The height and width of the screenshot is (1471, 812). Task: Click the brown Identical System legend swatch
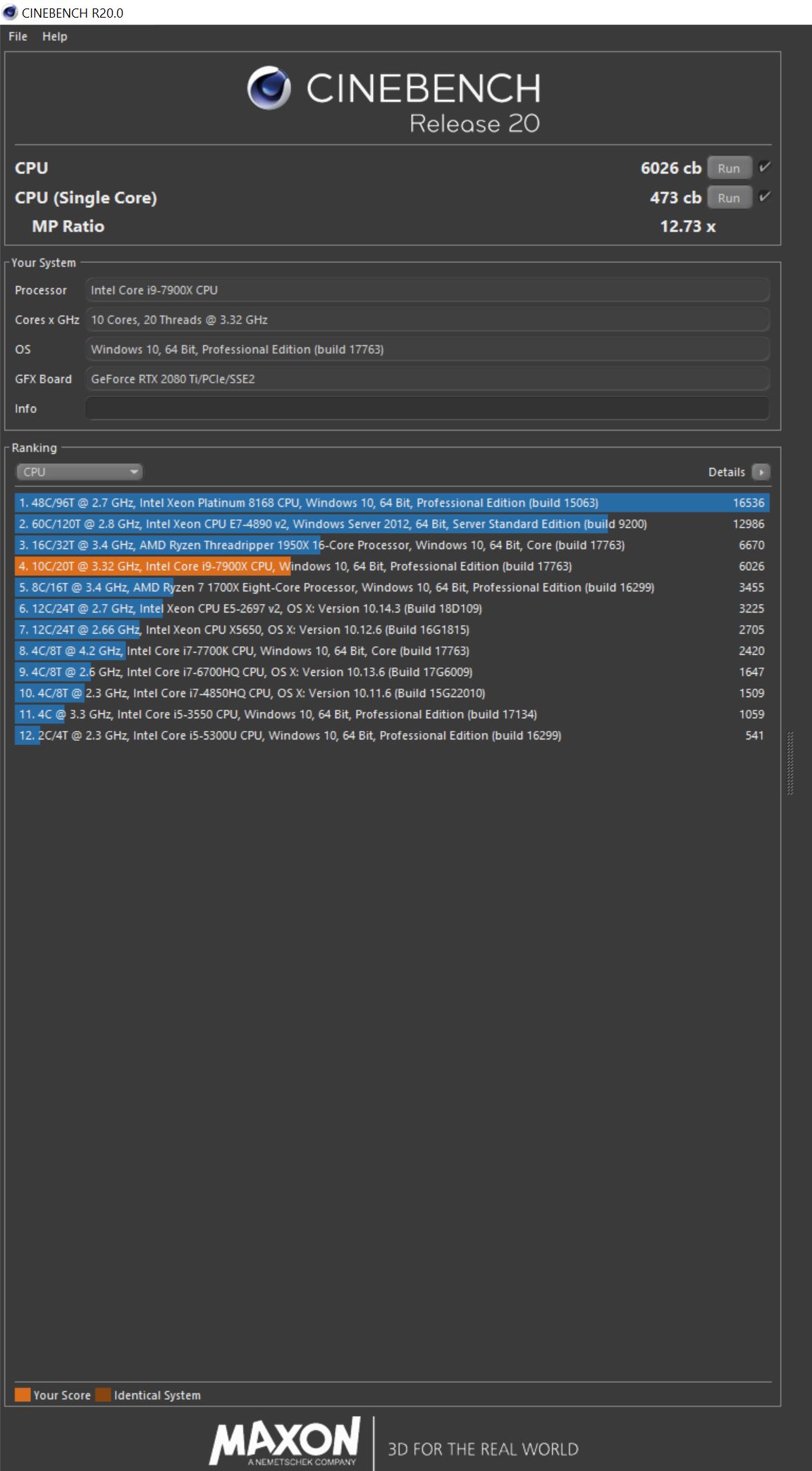(x=103, y=1395)
